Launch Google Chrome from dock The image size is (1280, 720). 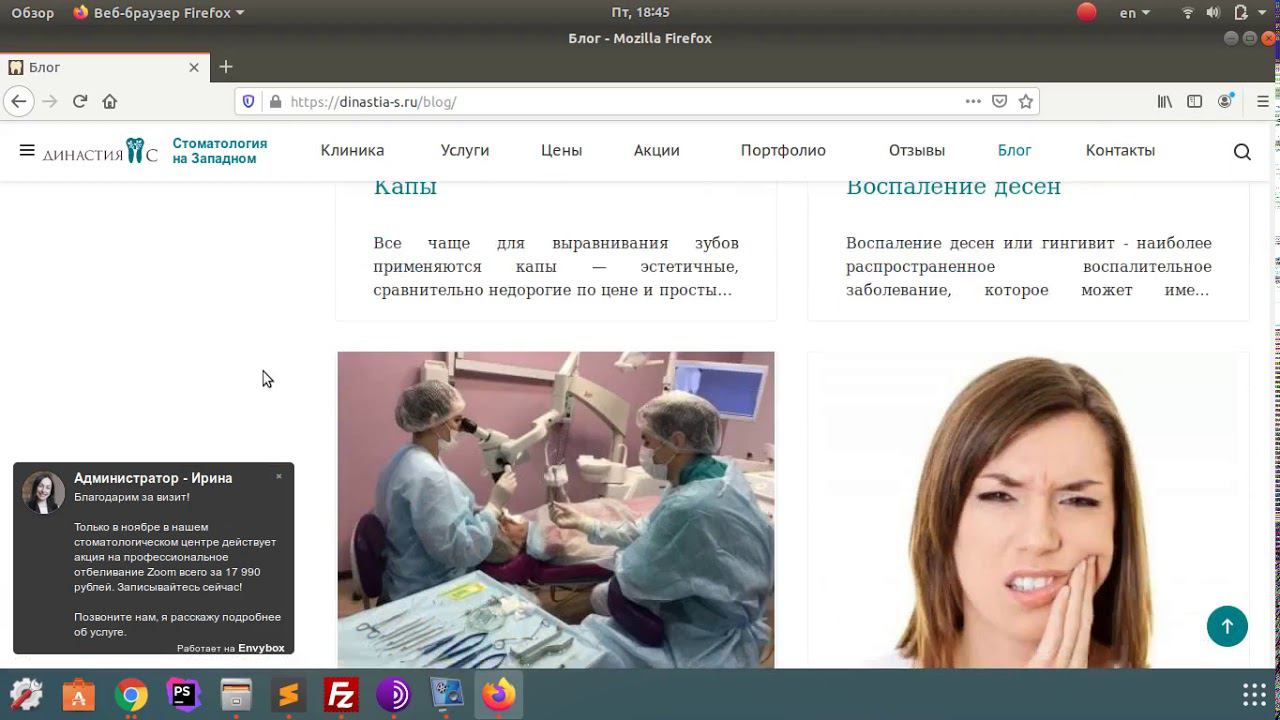(131, 694)
